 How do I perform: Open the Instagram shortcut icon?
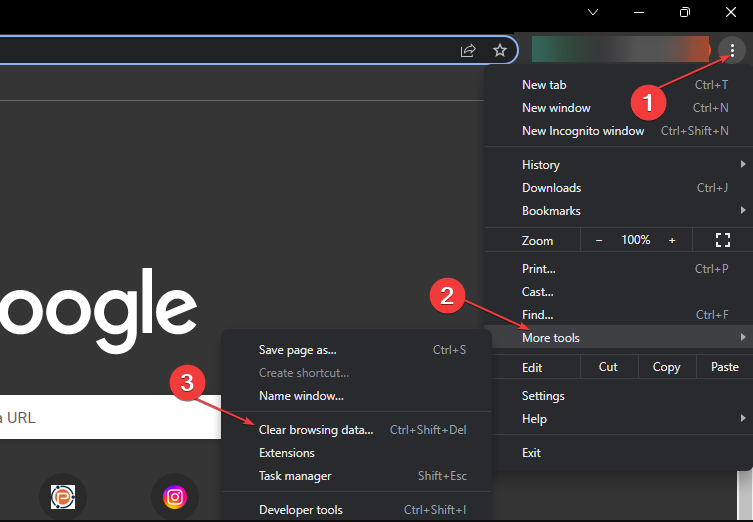[175, 496]
